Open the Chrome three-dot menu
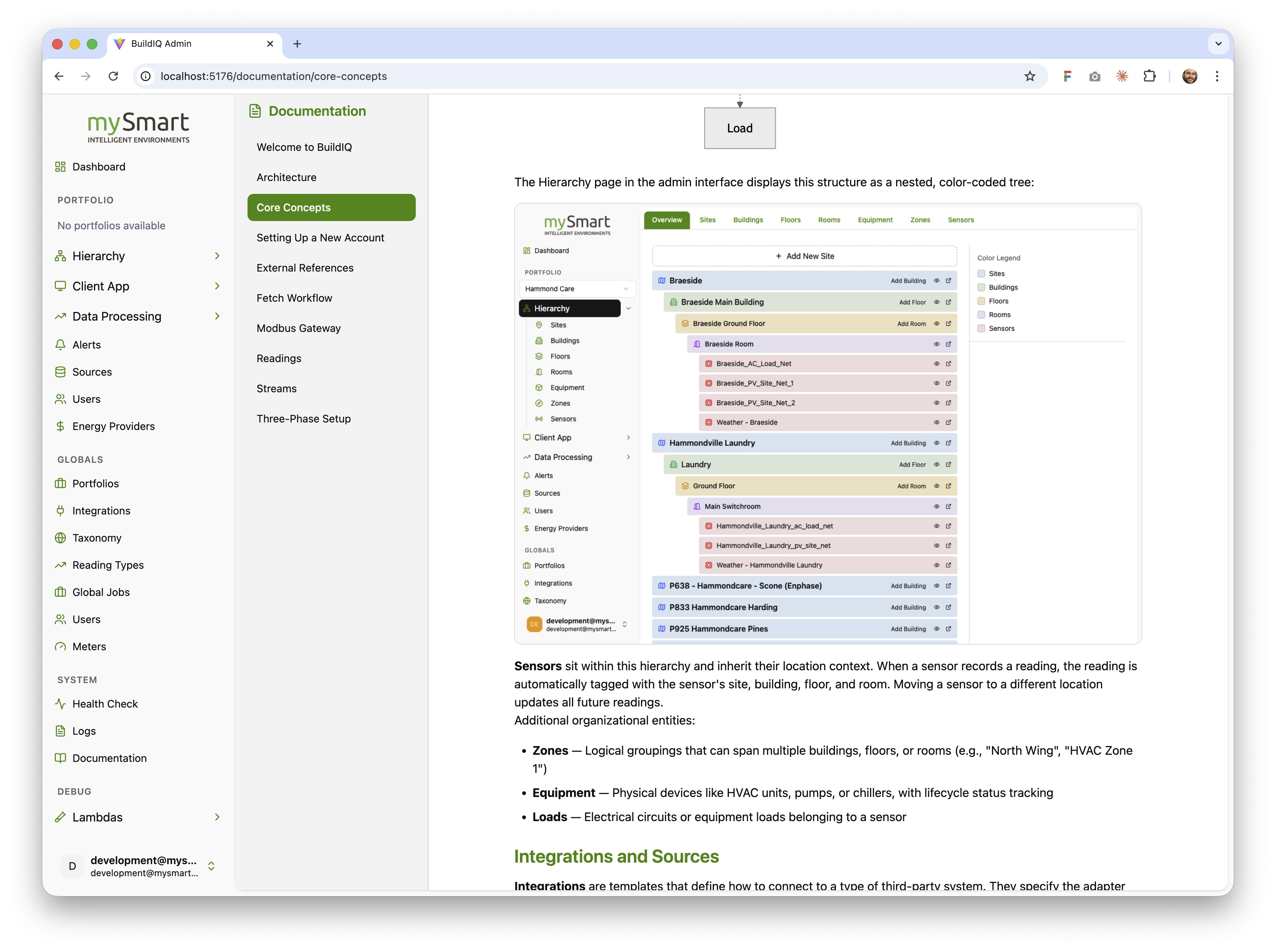Viewport: 1276px width, 952px height. pyautogui.click(x=1217, y=76)
